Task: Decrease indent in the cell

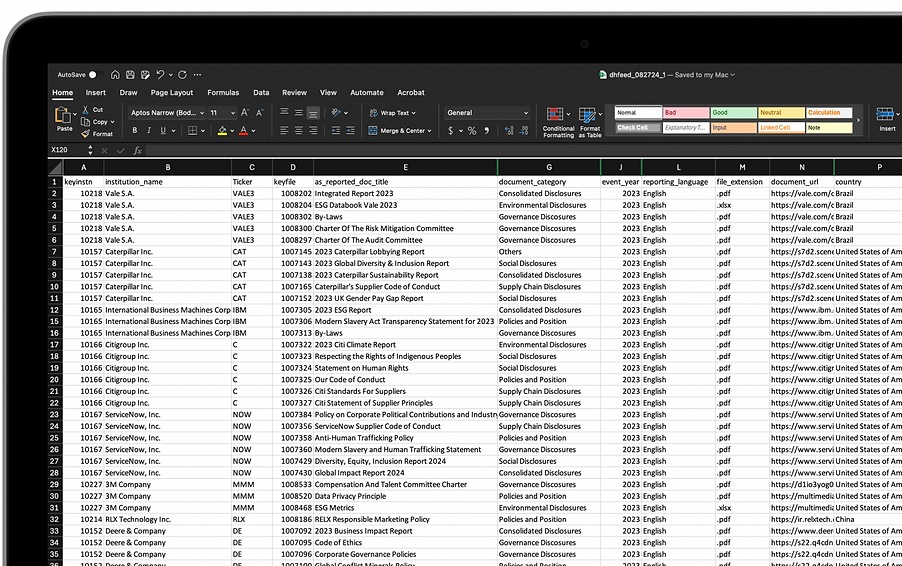Action: tap(335, 131)
